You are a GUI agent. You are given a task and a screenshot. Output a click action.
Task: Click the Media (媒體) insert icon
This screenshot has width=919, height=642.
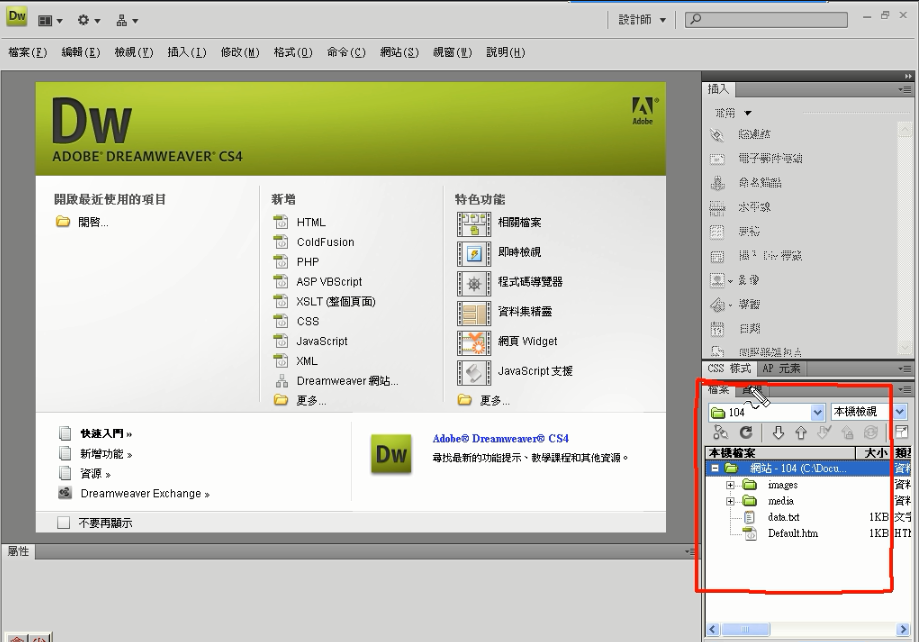[x=717, y=305]
